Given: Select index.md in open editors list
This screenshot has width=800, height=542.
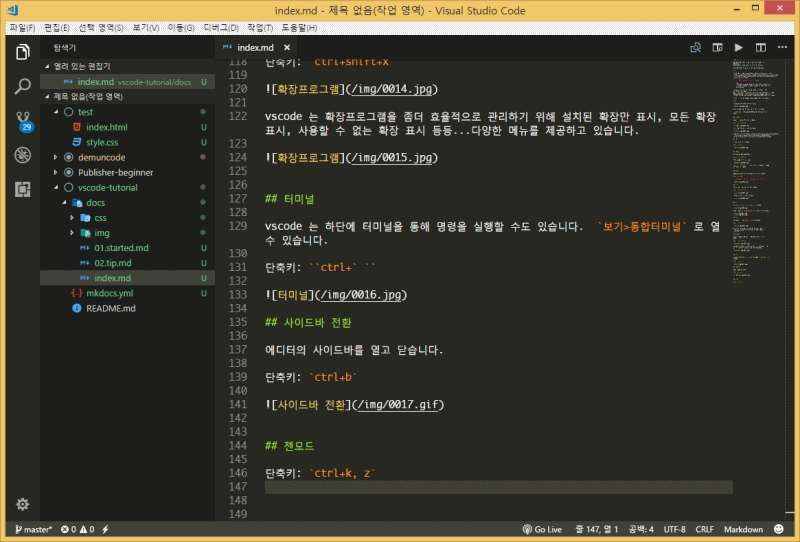Looking at the screenshot, I should pyautogui.click(x=127, y=82).
